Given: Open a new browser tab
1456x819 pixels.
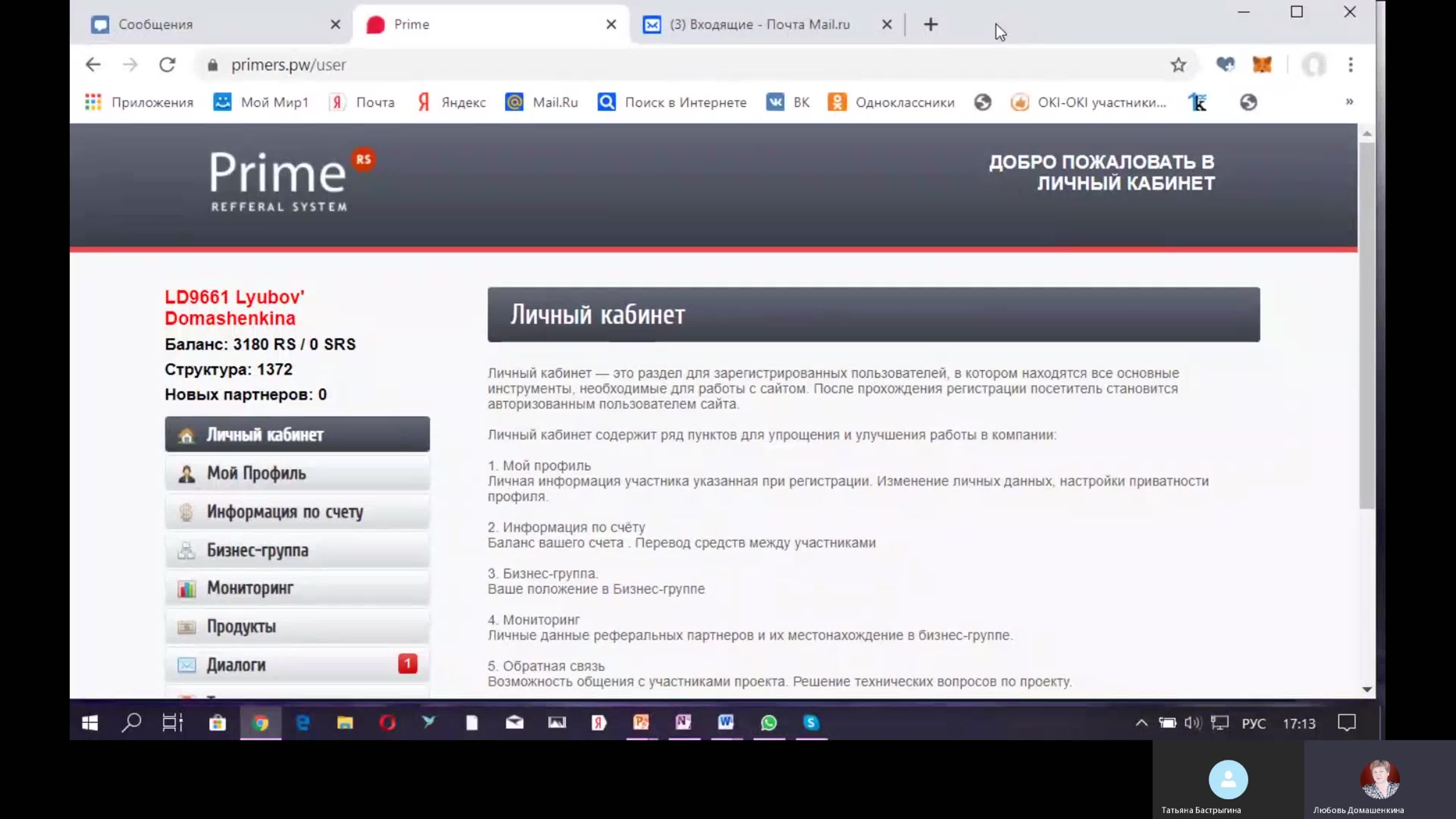Looking at the screenshot, I should click(931, 24).
